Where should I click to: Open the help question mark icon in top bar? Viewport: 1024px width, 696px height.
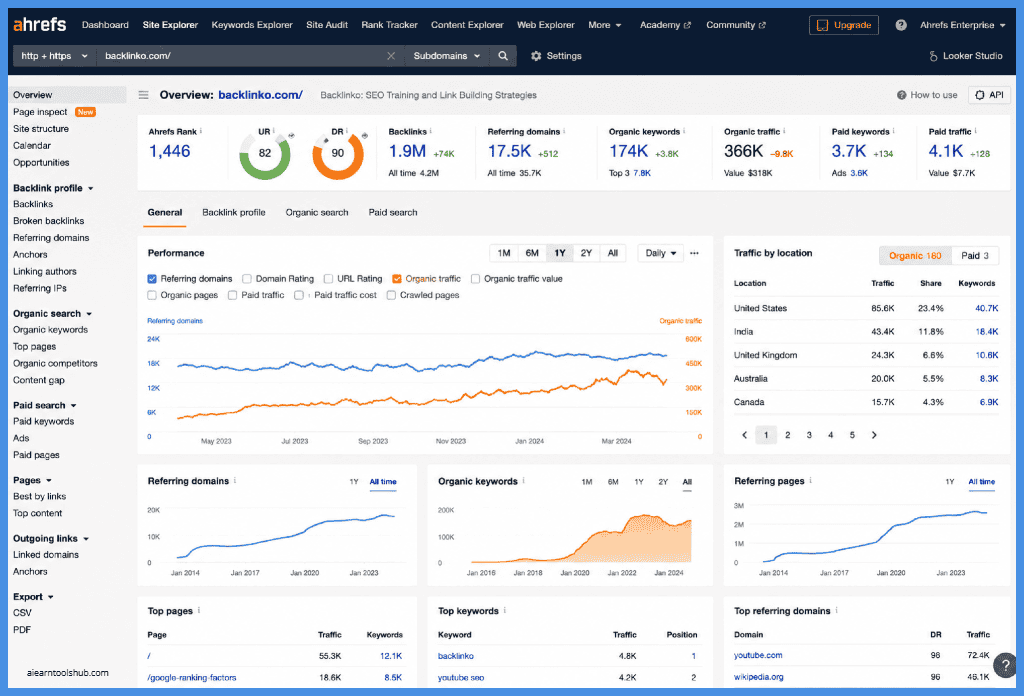coord(901,25)
